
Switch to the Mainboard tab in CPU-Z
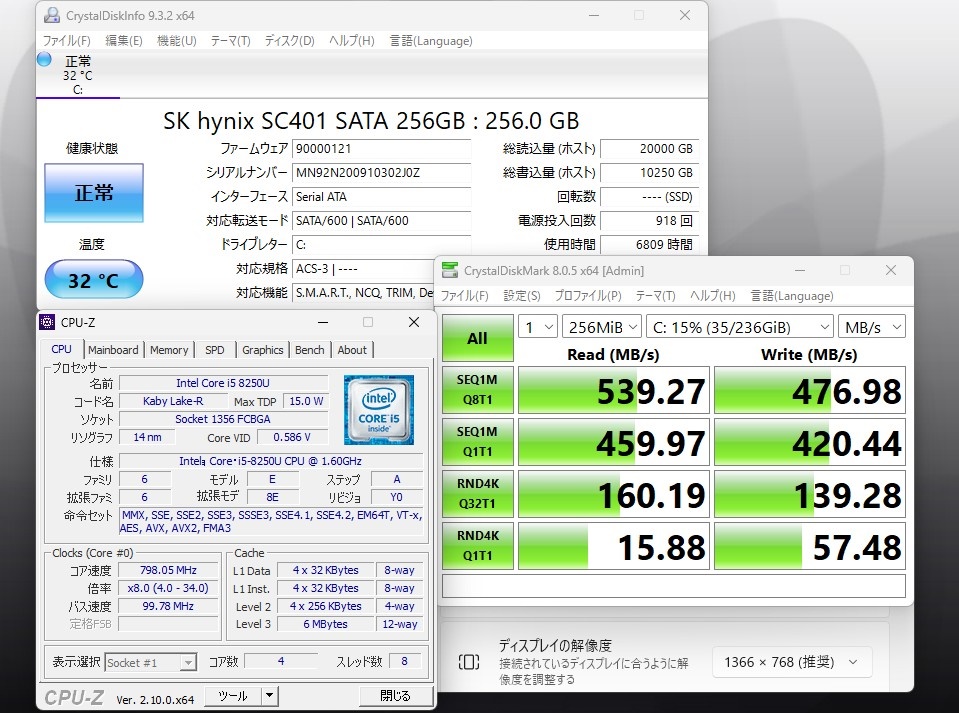tap(113, 350)
